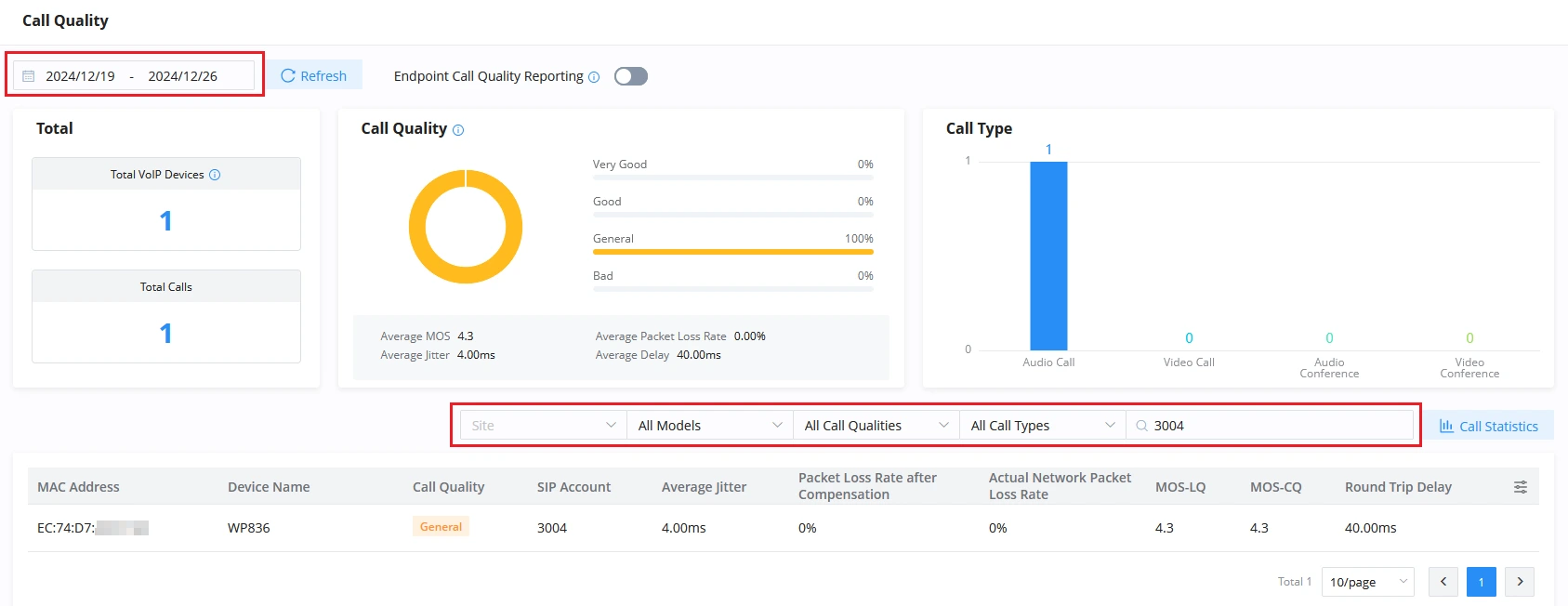Click the Refresh button
The image size is (1568, 606).
314,76
